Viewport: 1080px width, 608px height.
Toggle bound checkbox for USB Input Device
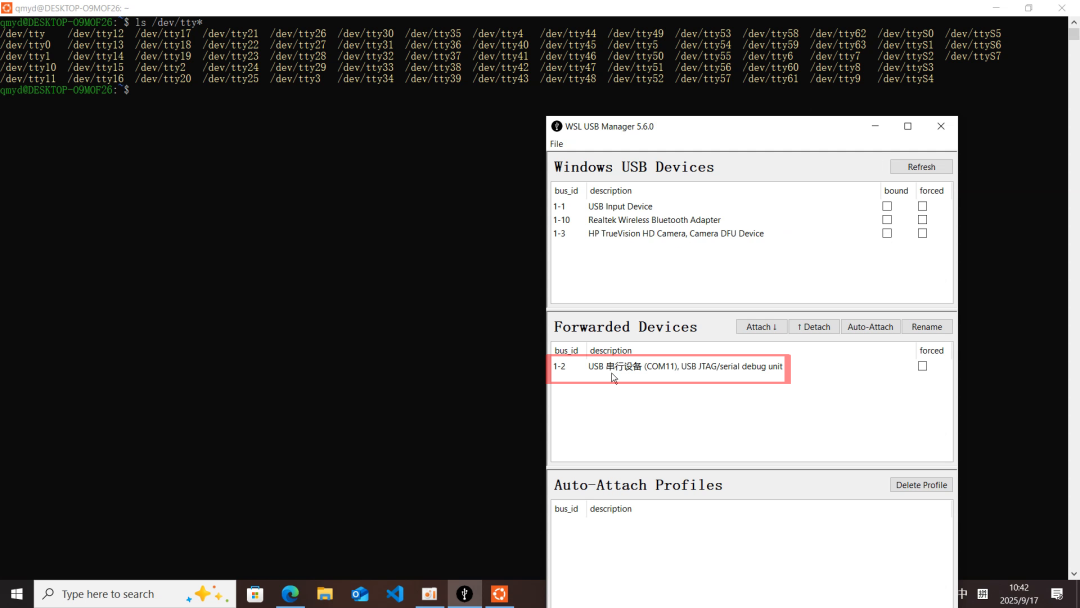point(886,206)
